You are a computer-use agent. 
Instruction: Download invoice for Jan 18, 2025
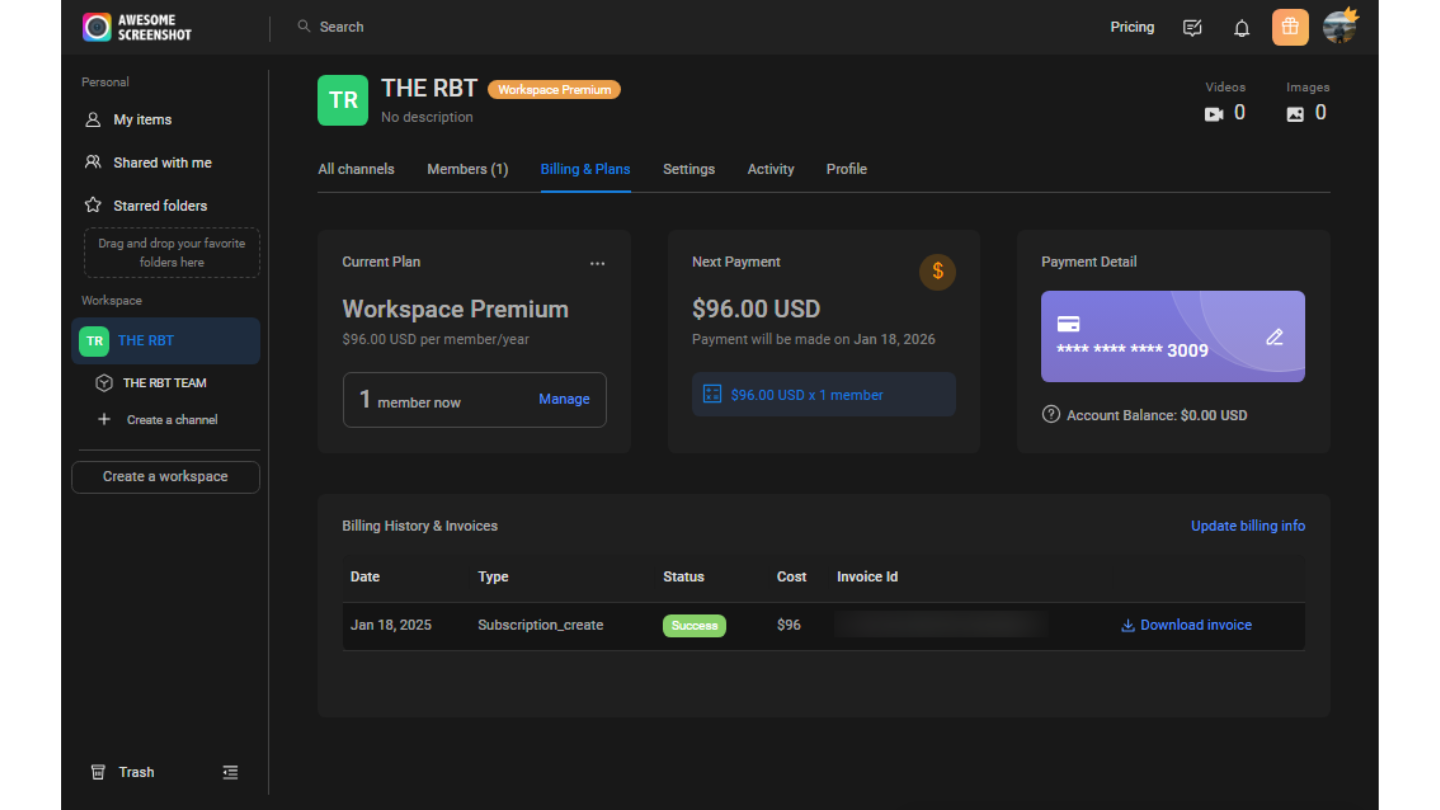1186,625
